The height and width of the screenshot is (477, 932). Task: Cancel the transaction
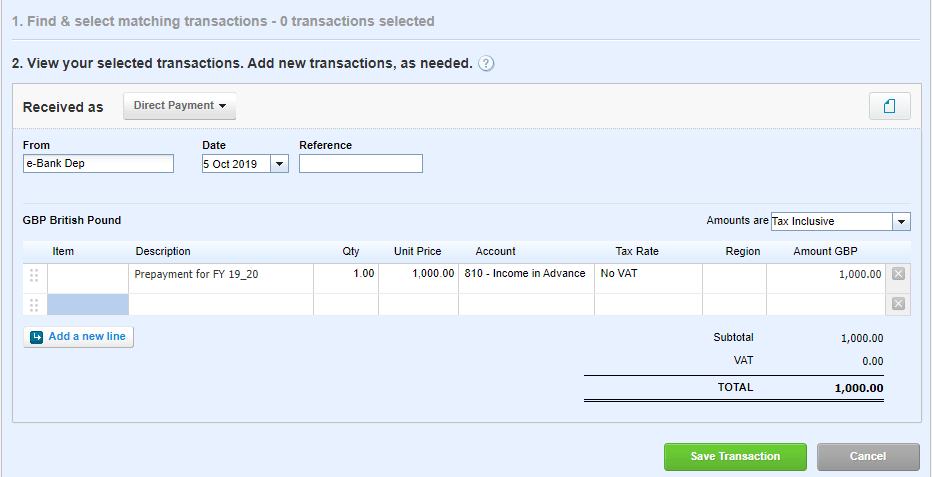[867, 457]
